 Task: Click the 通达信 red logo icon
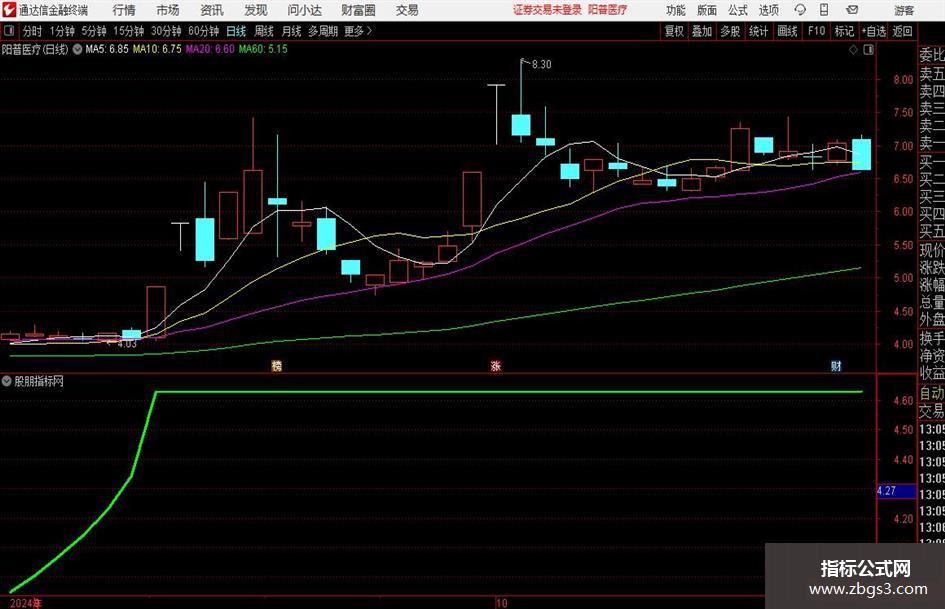click(8, 10)
